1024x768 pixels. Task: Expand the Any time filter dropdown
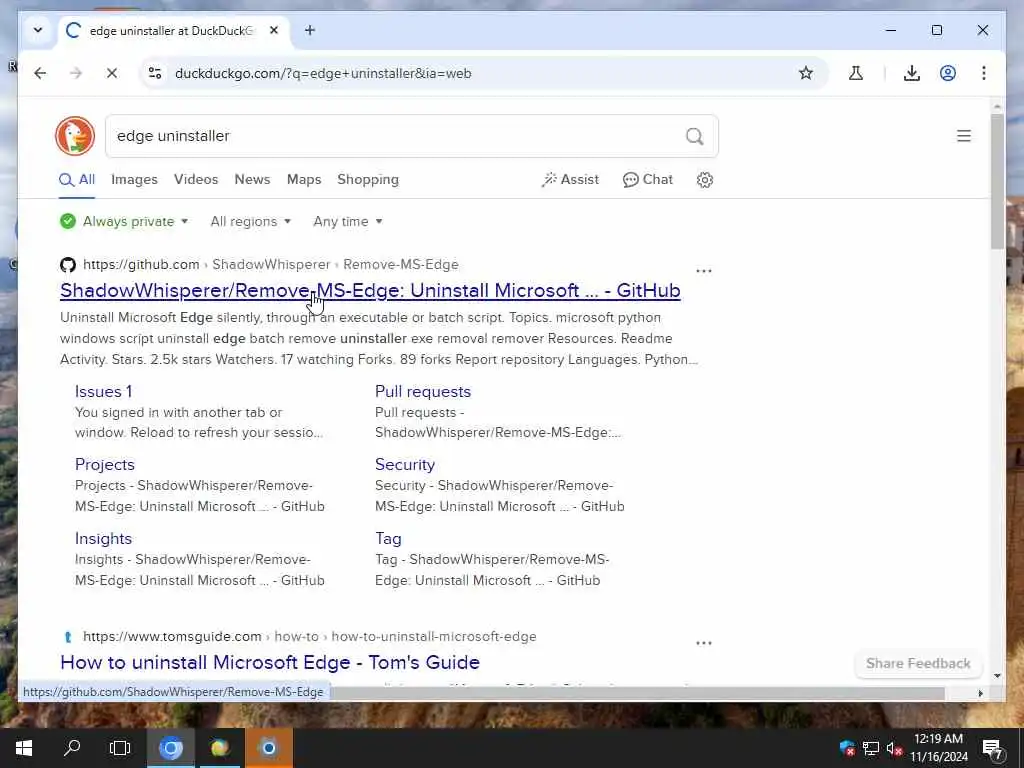[348, 221]
